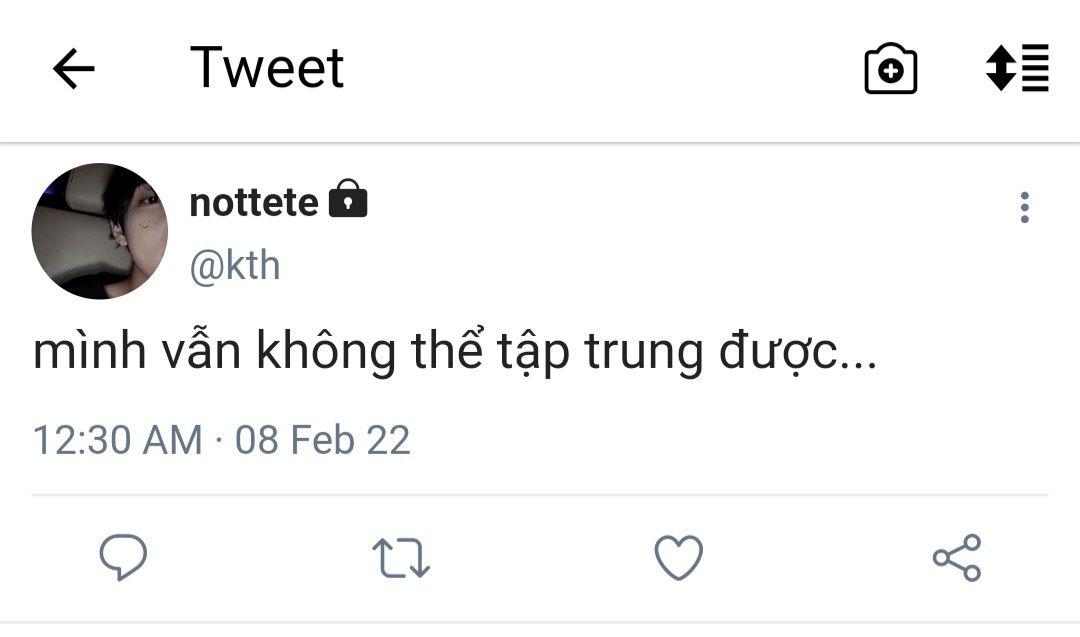Click the padlock icon beside nottete

pyautogui.click(x=348, y=201)
